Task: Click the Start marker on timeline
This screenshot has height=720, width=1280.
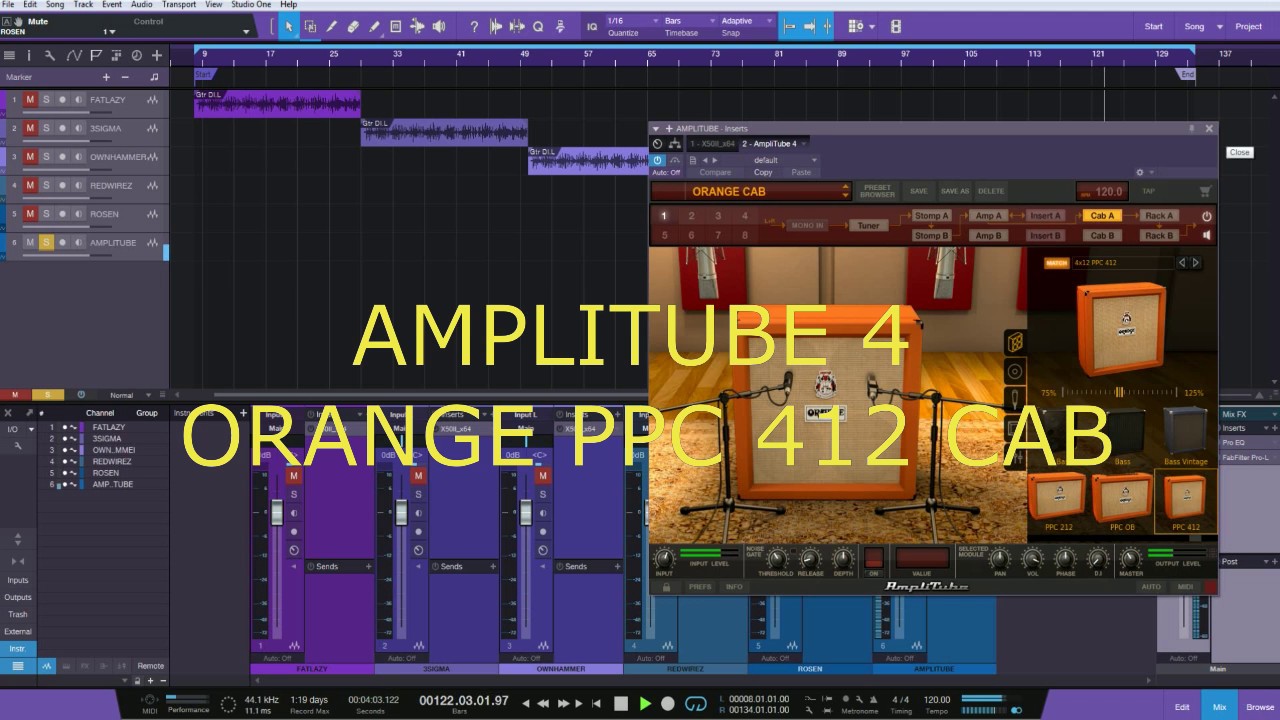Action: (x=203, y=74)
